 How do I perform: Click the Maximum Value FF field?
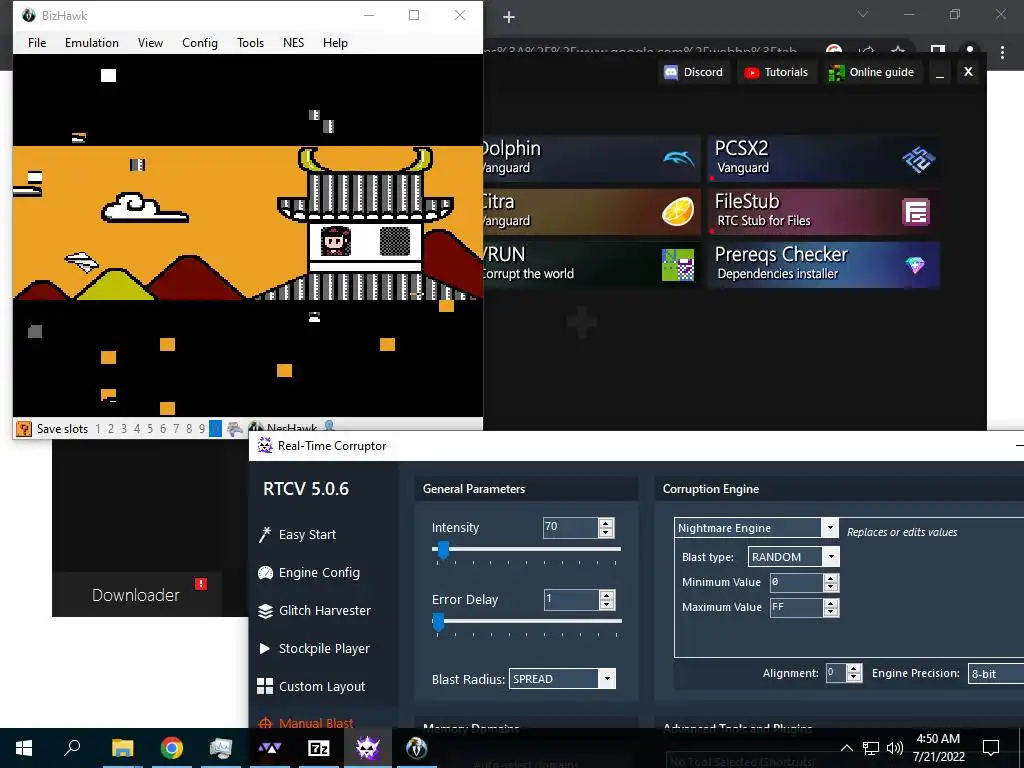(797, 607)
